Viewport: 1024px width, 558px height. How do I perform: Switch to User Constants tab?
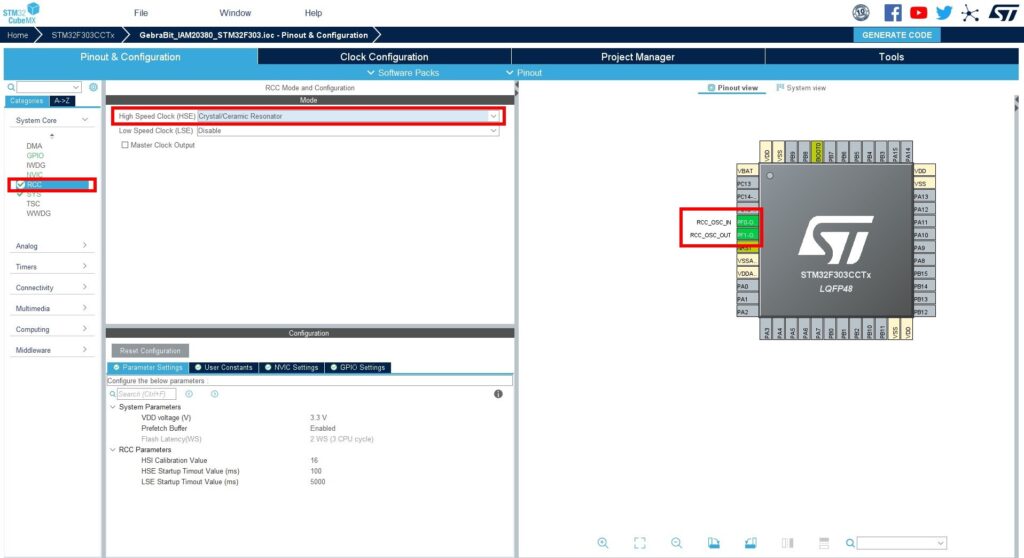[223, 367]
